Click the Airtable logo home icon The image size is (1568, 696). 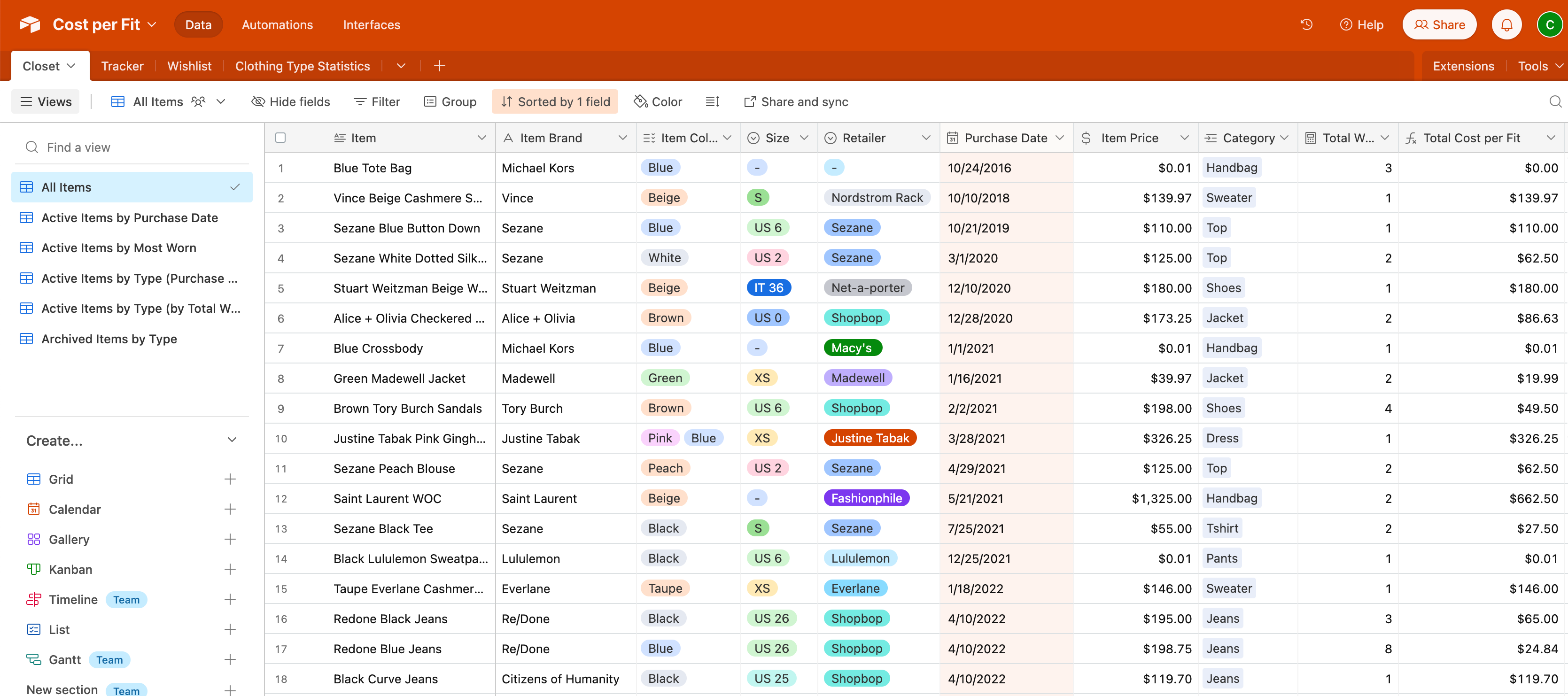coord(29,25)
